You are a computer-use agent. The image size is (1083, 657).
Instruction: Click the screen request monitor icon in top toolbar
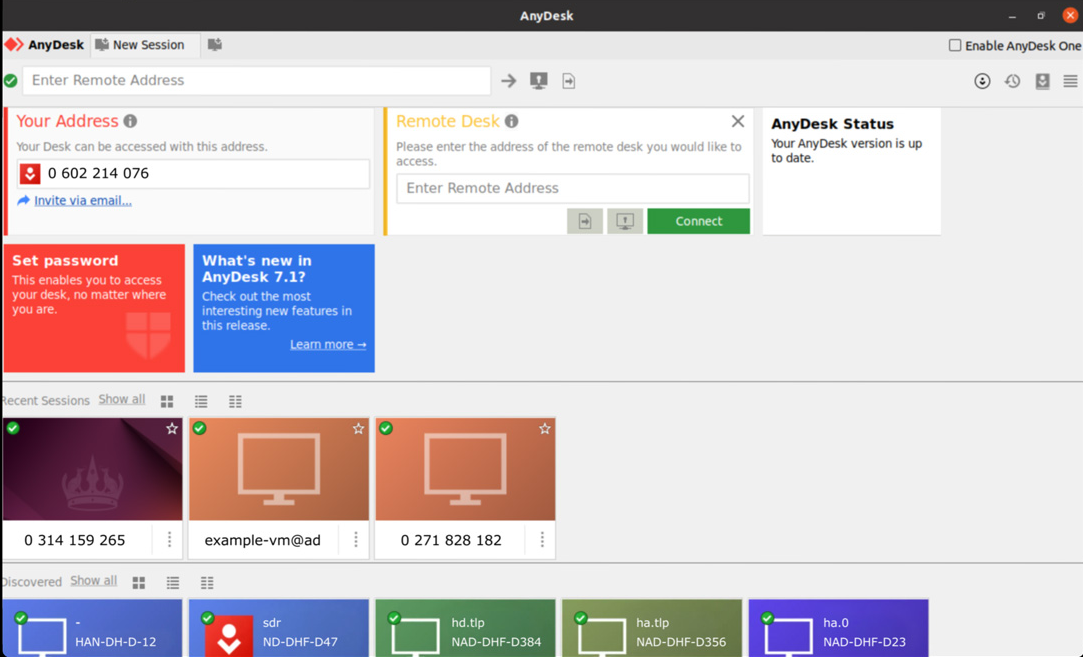(539, 81)
